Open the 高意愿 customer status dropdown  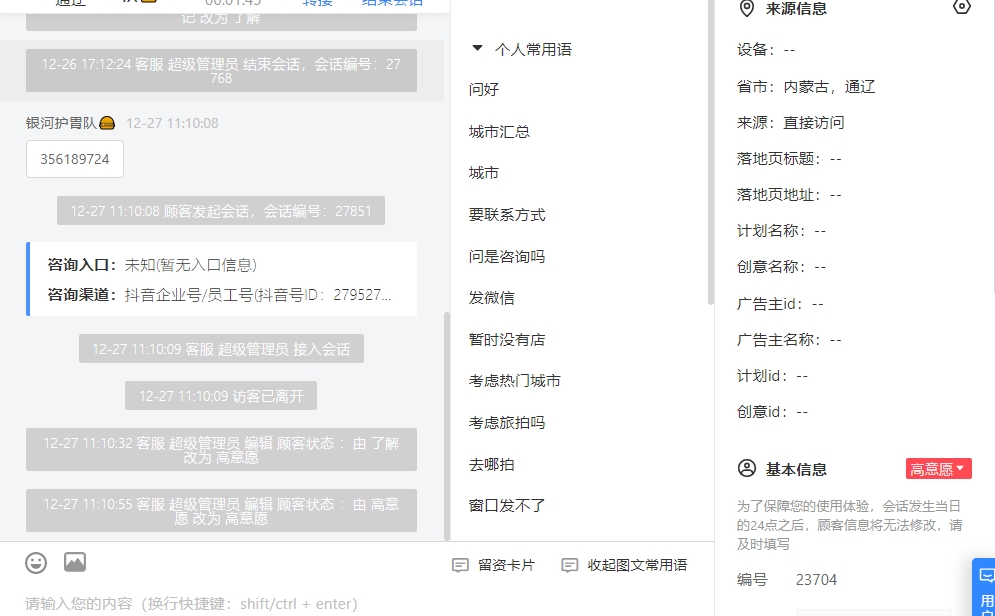[x=939, y=469]
